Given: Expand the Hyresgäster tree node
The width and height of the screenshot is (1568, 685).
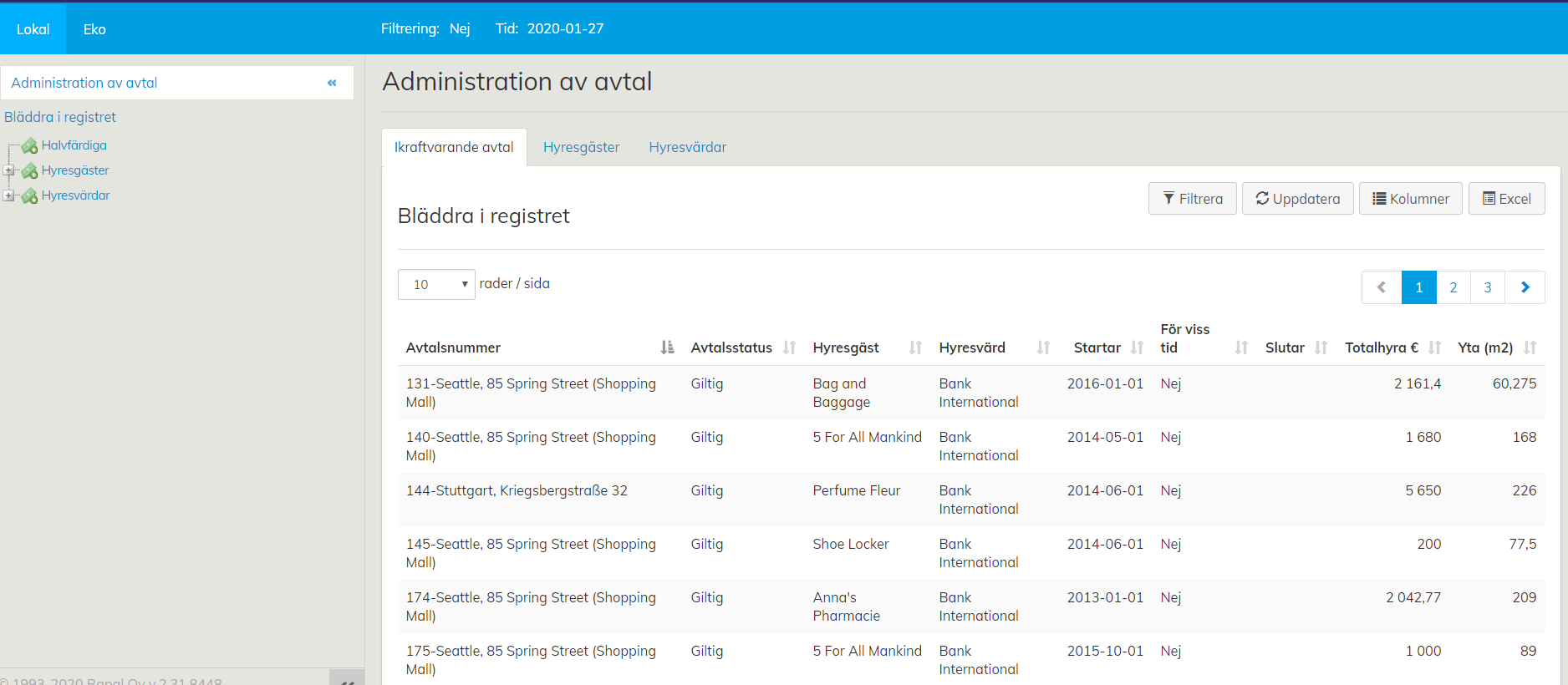Looking at the screenshot, I should (8, 170).
